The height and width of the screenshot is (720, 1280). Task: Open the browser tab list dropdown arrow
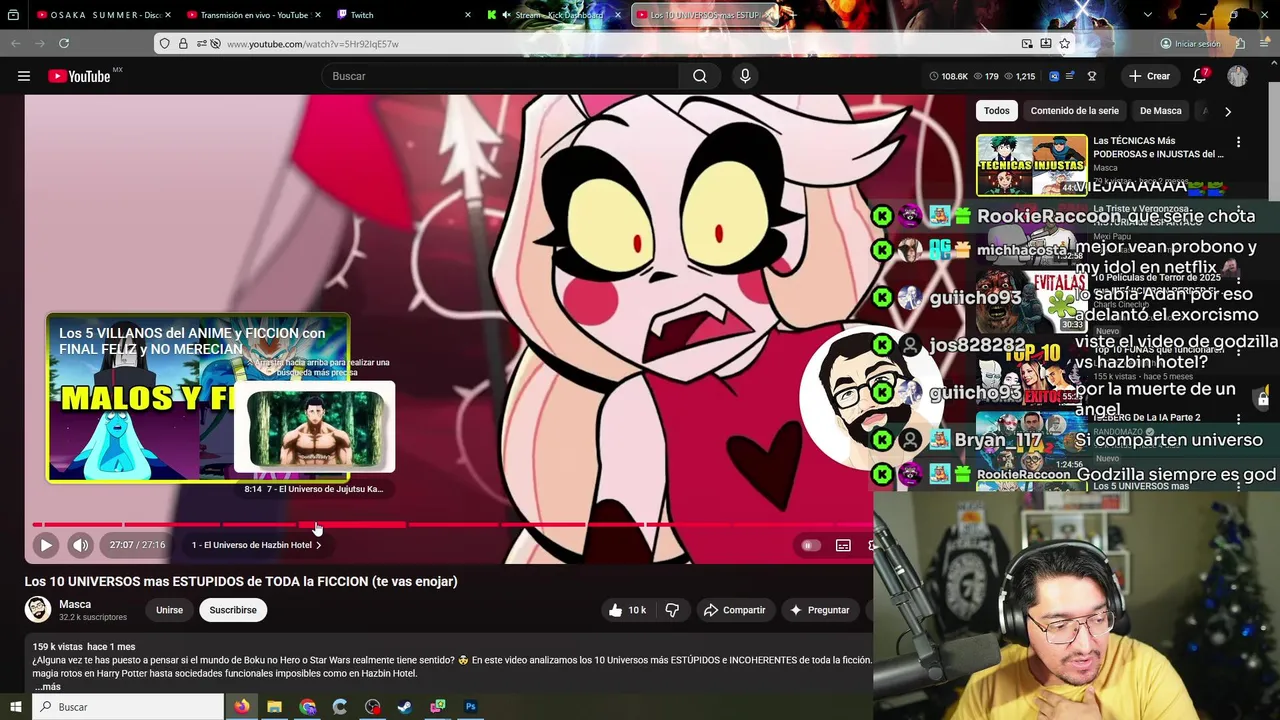pos(1147,15)
